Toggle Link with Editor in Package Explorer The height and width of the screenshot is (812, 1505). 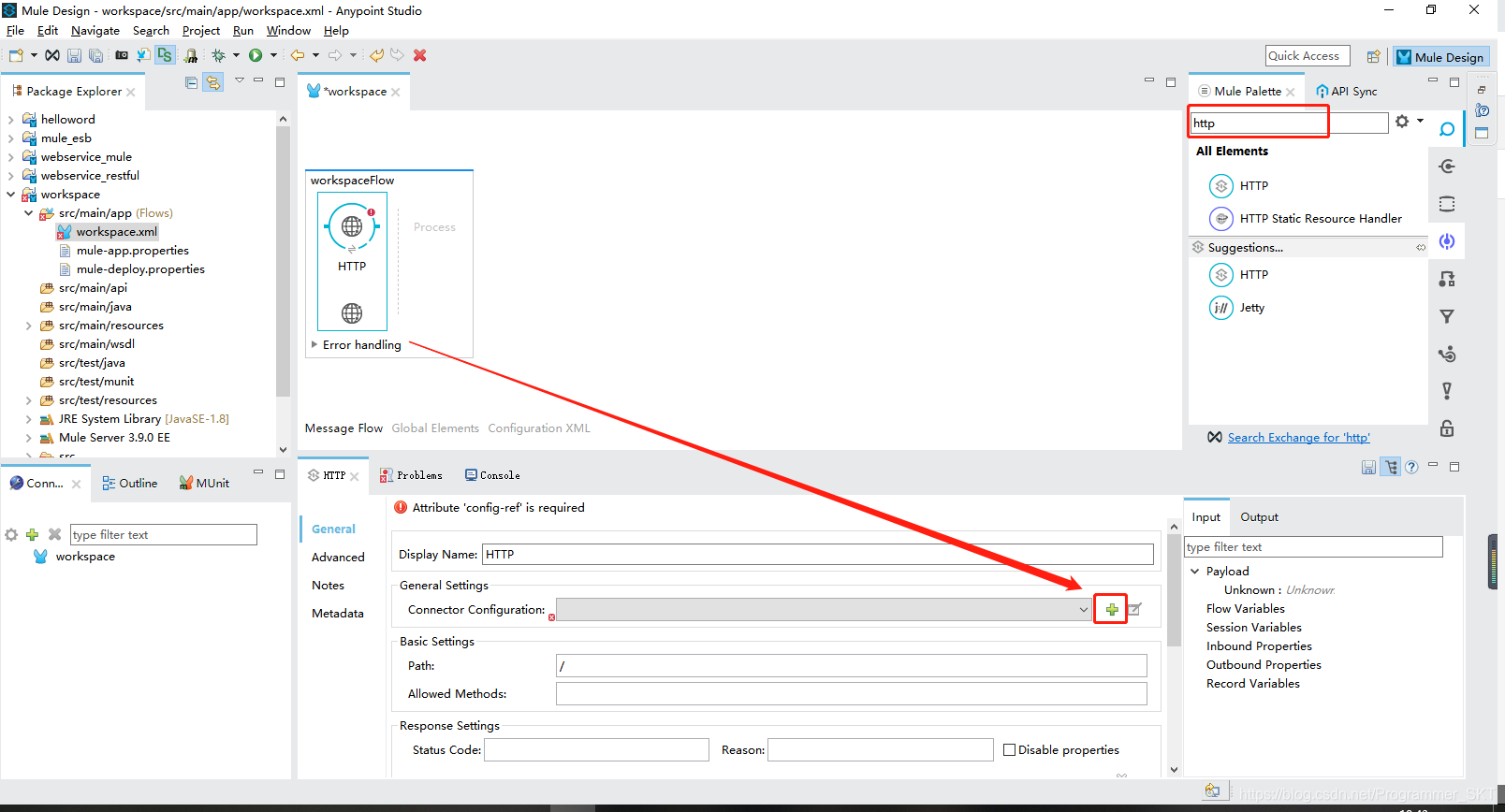tap(213, 82)
